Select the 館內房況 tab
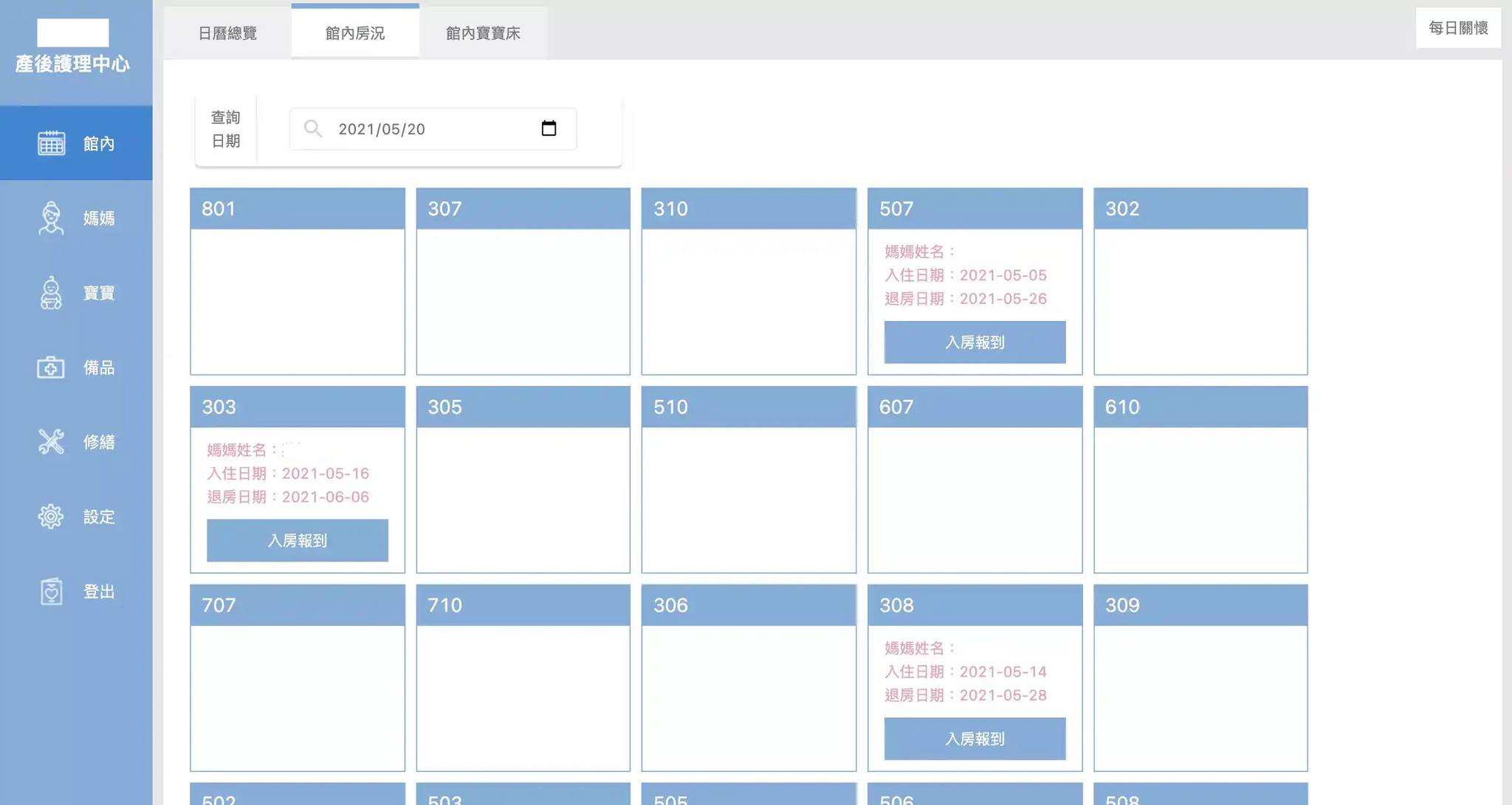Screen dimensions: 1512x805 click(x=355, y=33)
